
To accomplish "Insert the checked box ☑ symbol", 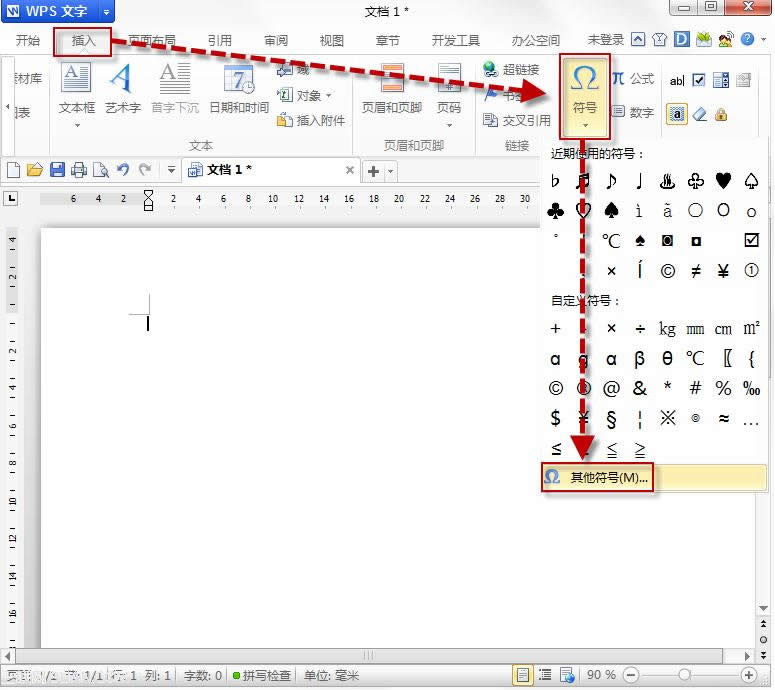I will tap(752, 241).
